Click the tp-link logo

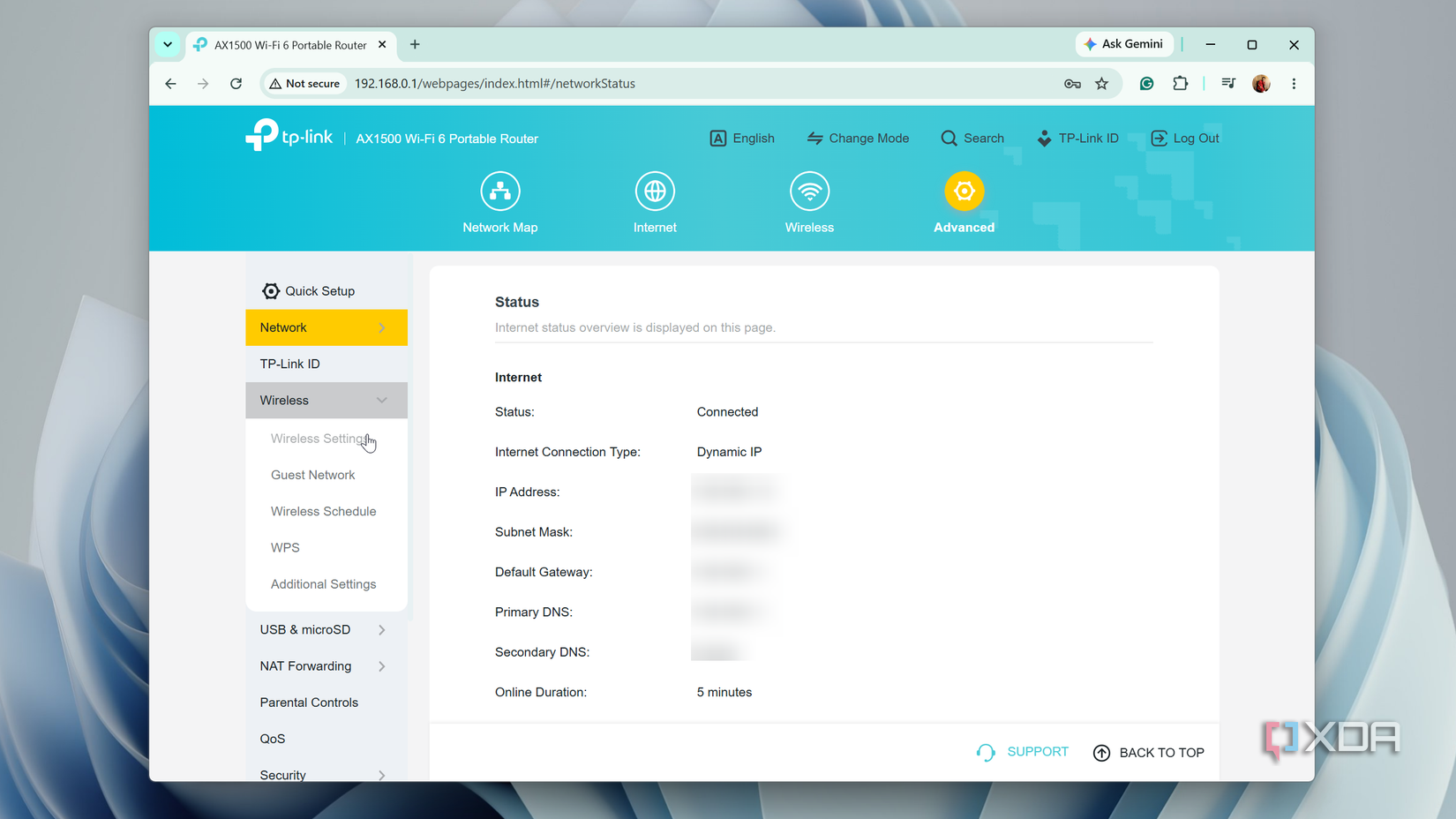click(289, 135)
